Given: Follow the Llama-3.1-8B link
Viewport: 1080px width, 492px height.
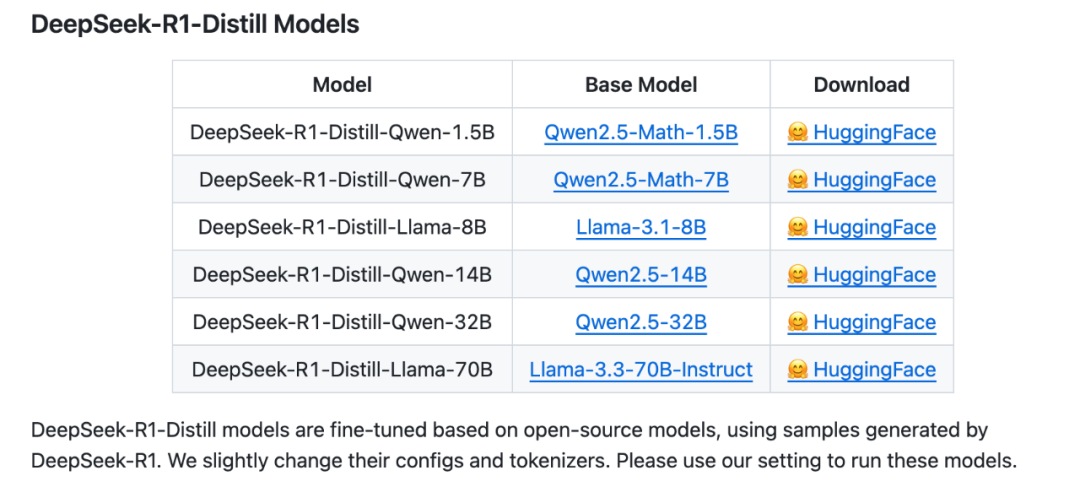Looking at the screenshot, I should 641,227.
